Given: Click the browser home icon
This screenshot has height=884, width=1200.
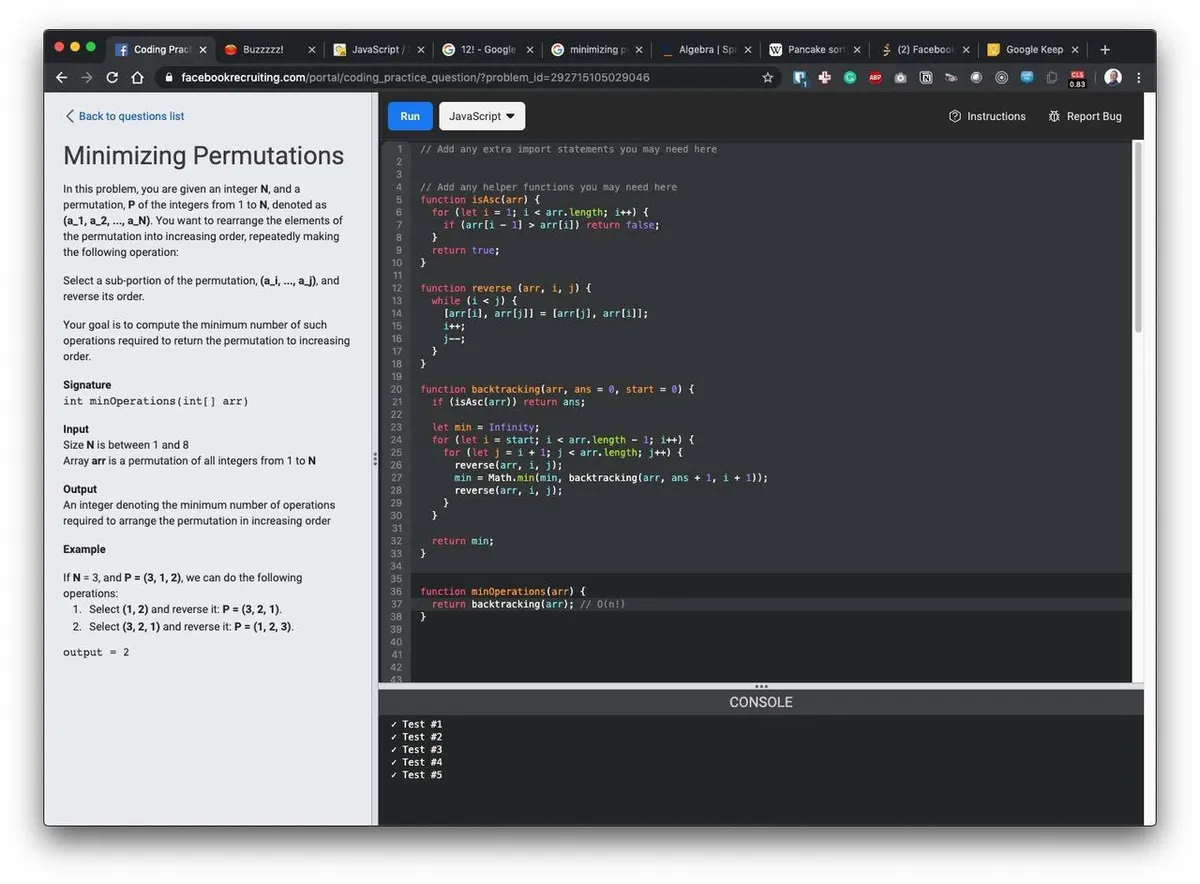Looking at the screenshot, I should tap(138, 78).
